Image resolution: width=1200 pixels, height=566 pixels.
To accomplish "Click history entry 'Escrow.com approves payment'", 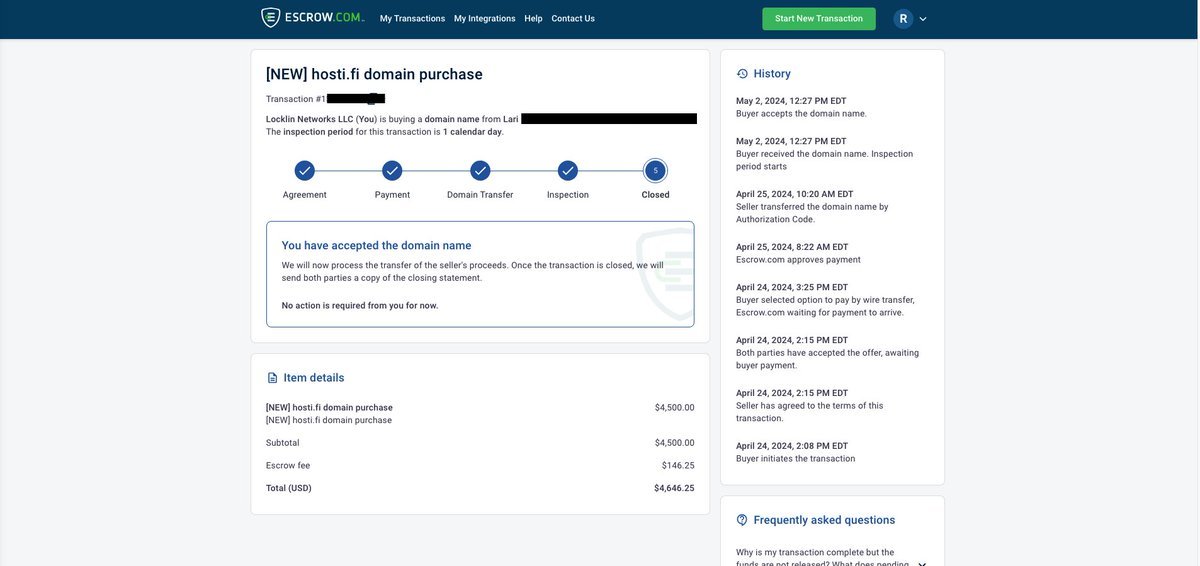I will coord(798,260).
